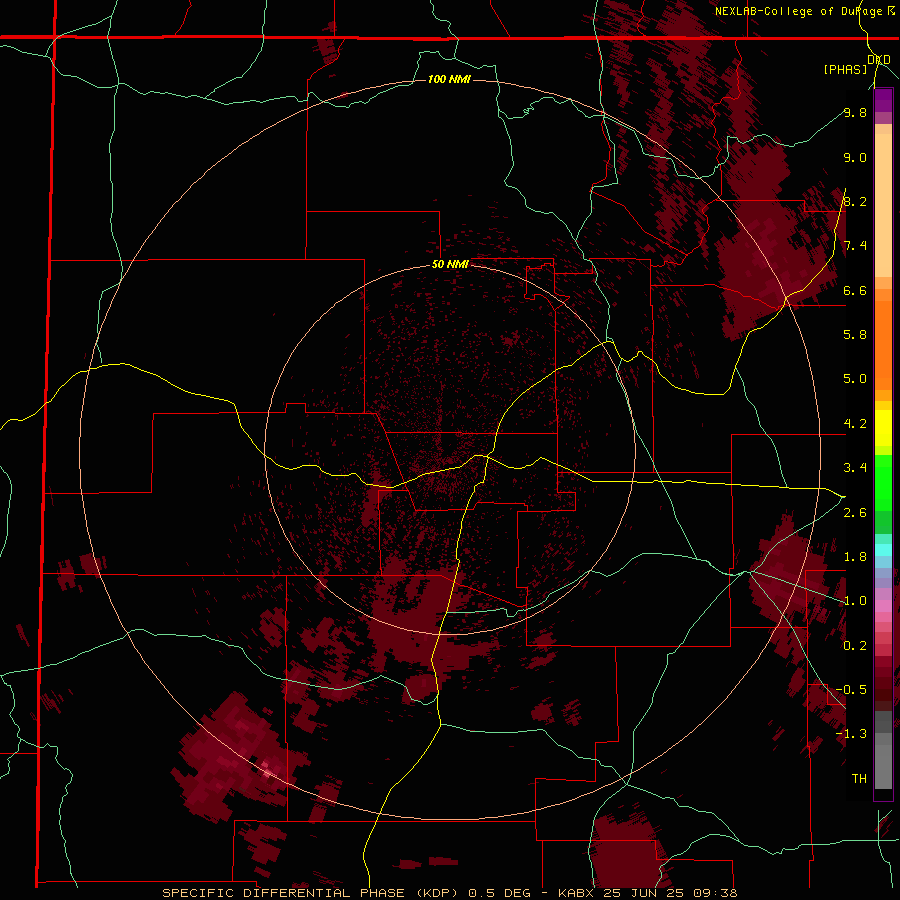
Task: Click the 0.2 value on color scale
Action: [x=855, y=646]
